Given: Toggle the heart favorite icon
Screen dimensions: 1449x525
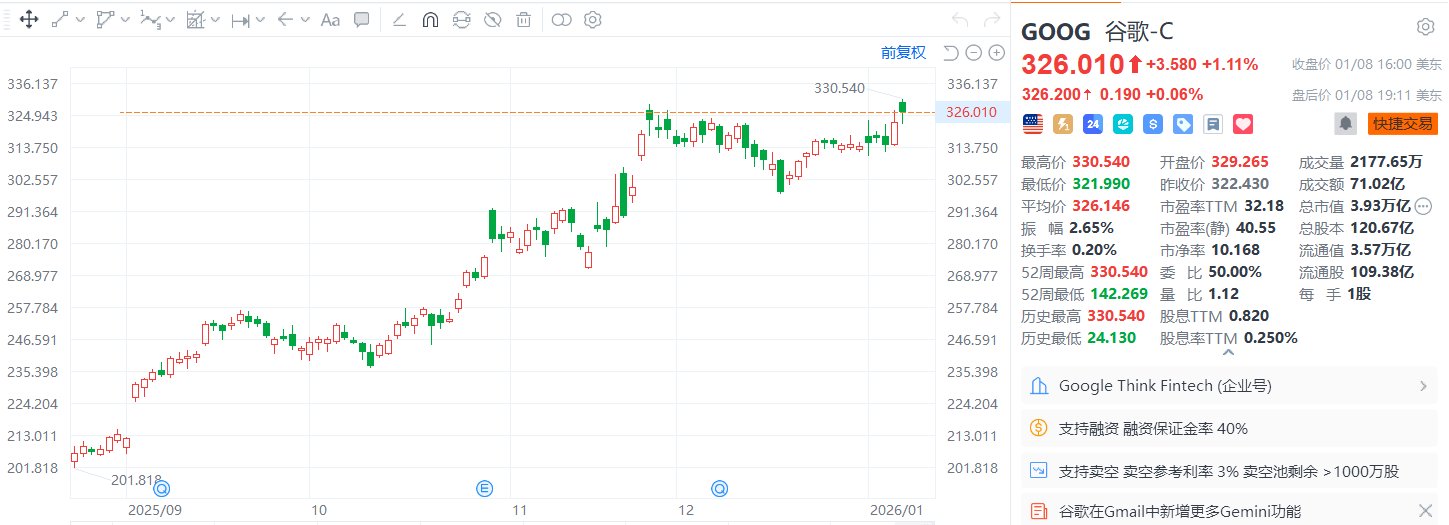Looking at the screenshot, I should (1243, 124).
